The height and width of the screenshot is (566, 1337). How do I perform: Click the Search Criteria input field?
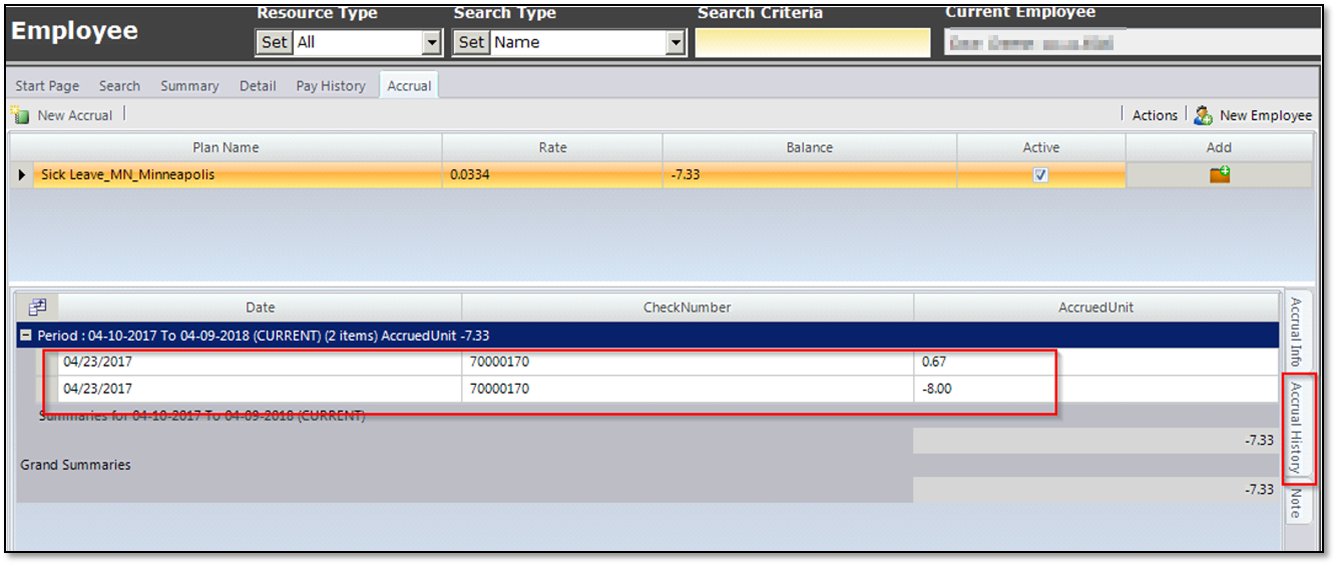(812, 42)
